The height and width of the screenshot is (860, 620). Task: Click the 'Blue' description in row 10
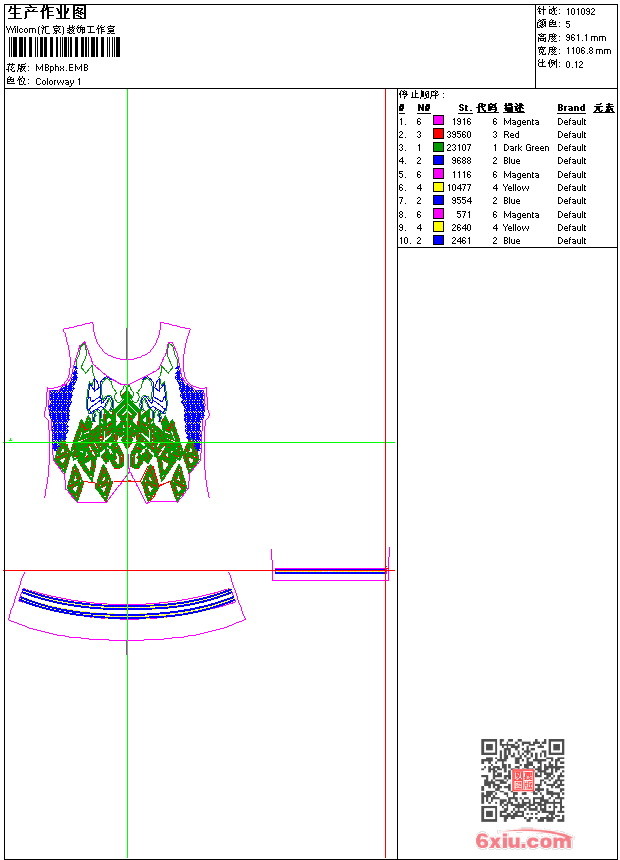click(x=512, y=241)
